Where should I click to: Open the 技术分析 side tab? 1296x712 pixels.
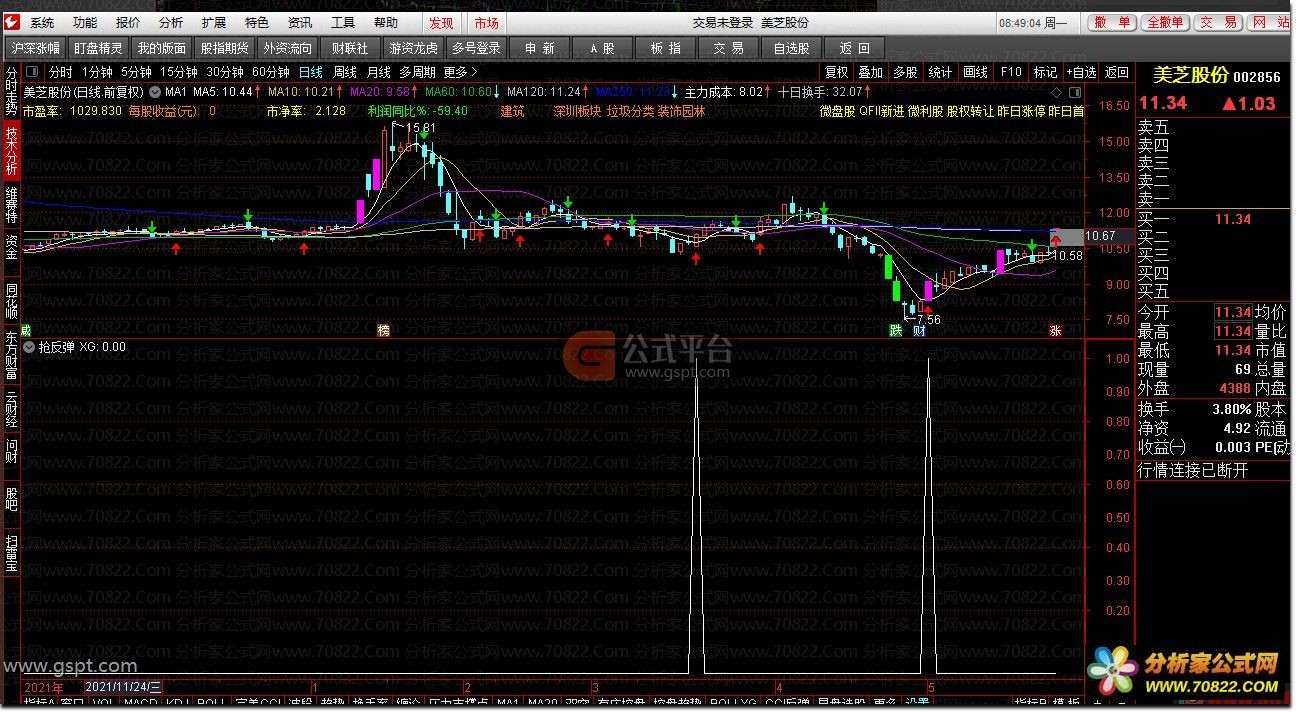11,151
